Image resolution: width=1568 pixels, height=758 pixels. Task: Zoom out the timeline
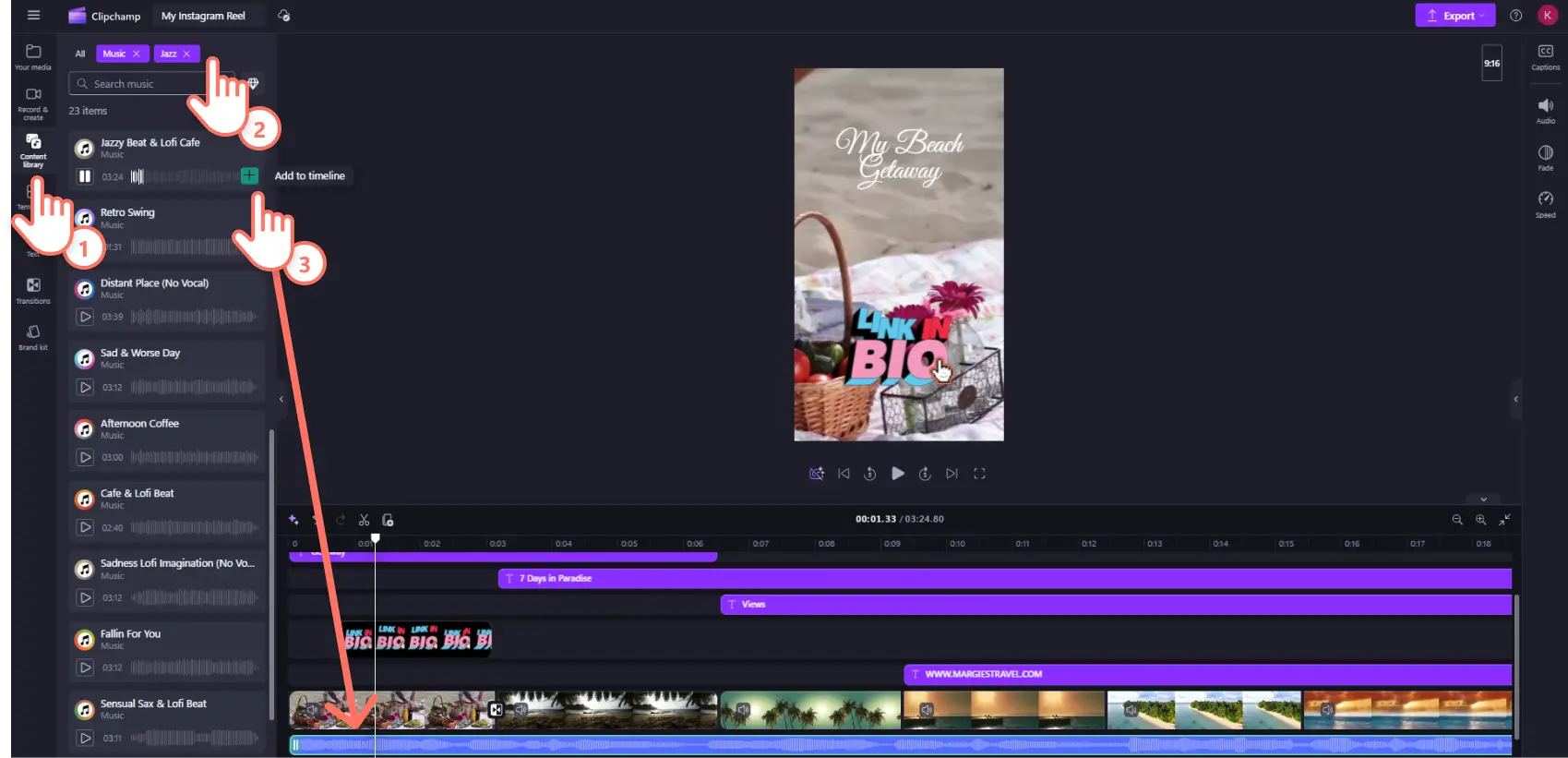[1457, 520]
